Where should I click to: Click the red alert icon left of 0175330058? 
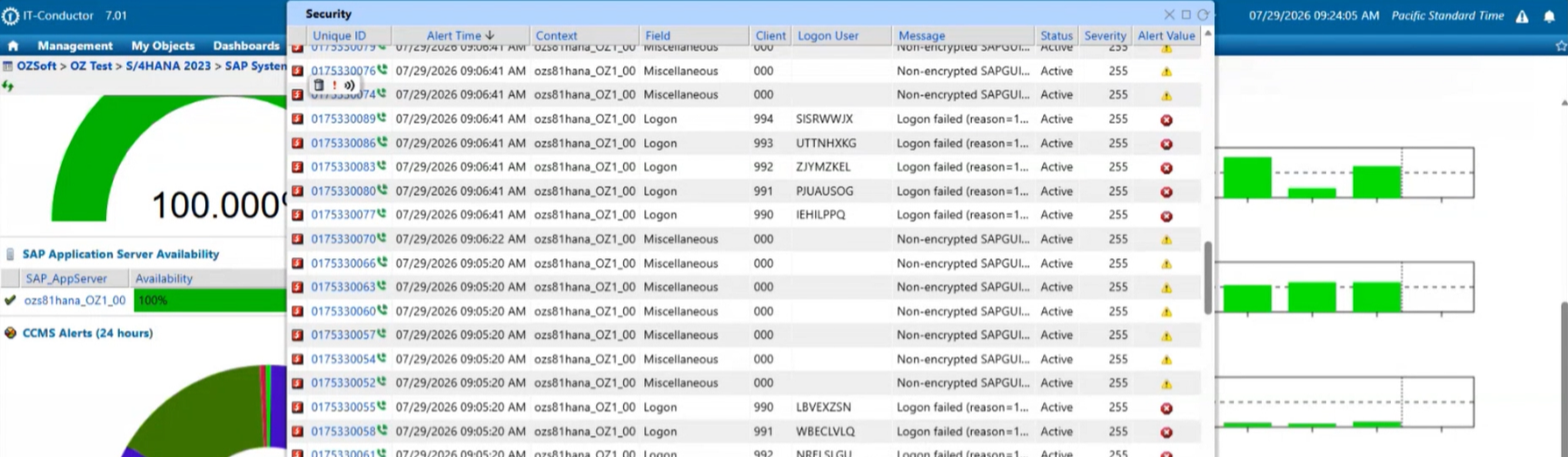pyautogui.click(x=297, y=431)
